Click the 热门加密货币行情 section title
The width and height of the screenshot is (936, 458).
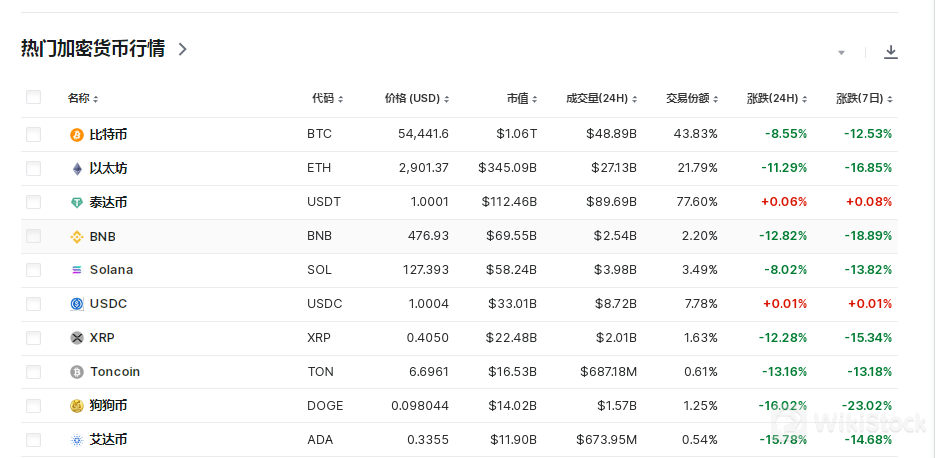(x=93, y=49)
